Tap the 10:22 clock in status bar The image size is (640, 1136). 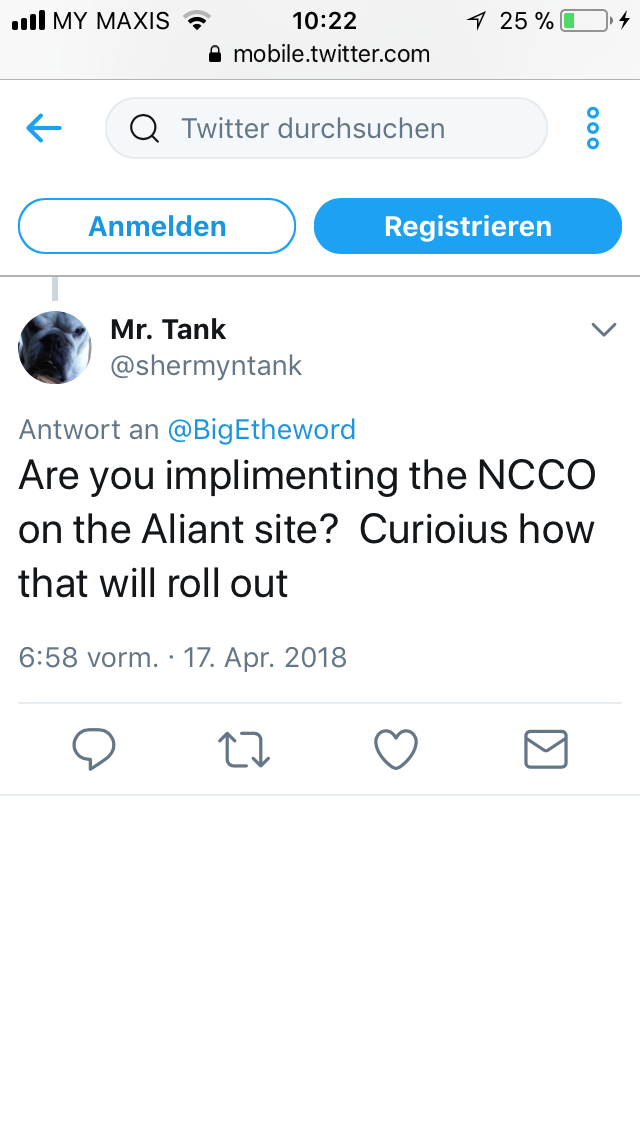click(x=324, y=20)
